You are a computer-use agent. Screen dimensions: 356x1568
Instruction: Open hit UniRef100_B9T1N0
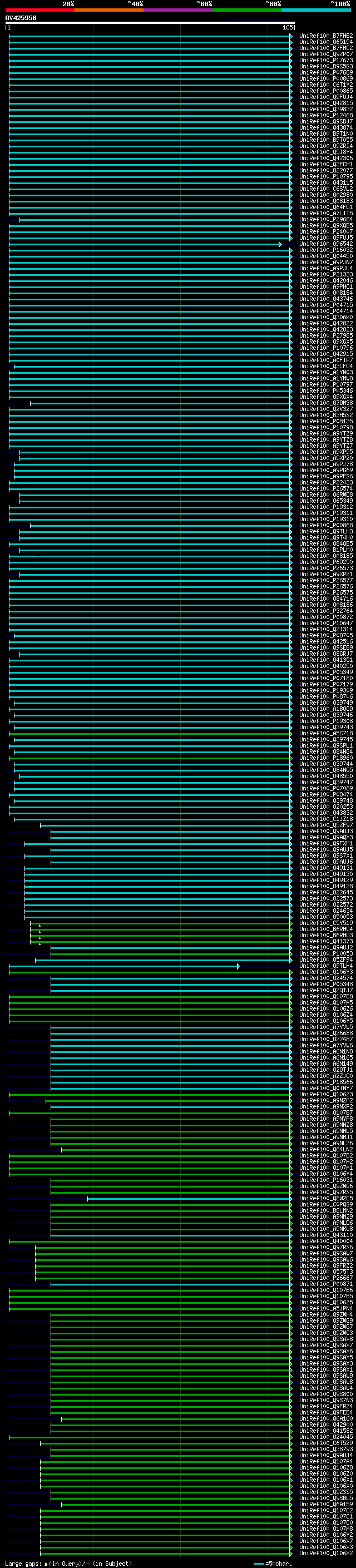point(325,133)
